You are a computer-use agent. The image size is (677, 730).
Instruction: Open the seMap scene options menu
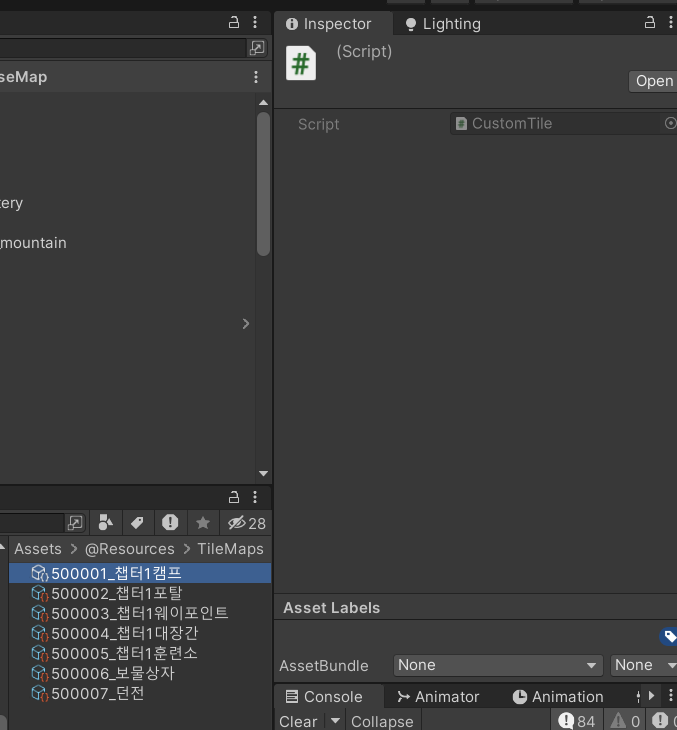coord(256,77)
